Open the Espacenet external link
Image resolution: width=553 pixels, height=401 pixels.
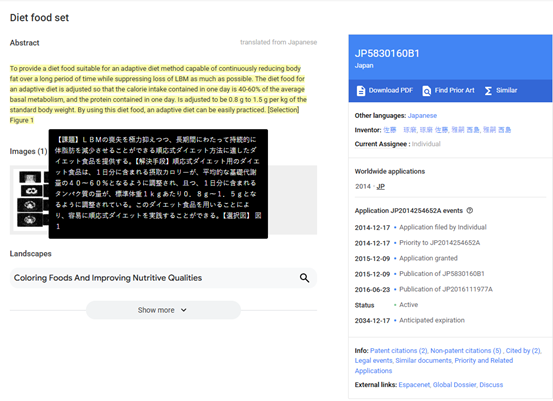[x=414, y=385]
